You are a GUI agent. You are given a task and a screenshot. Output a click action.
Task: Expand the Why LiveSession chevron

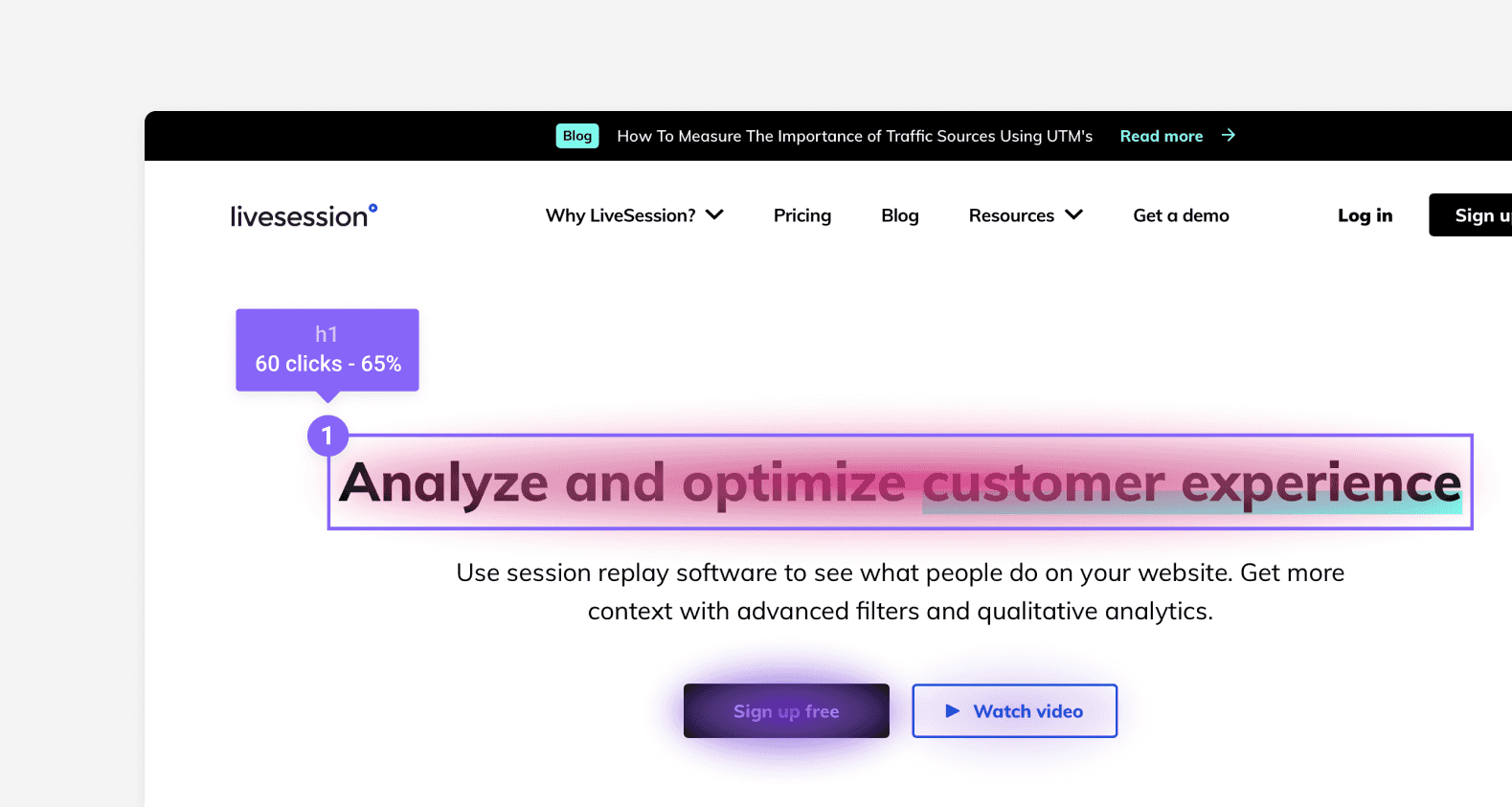(714, 215)
